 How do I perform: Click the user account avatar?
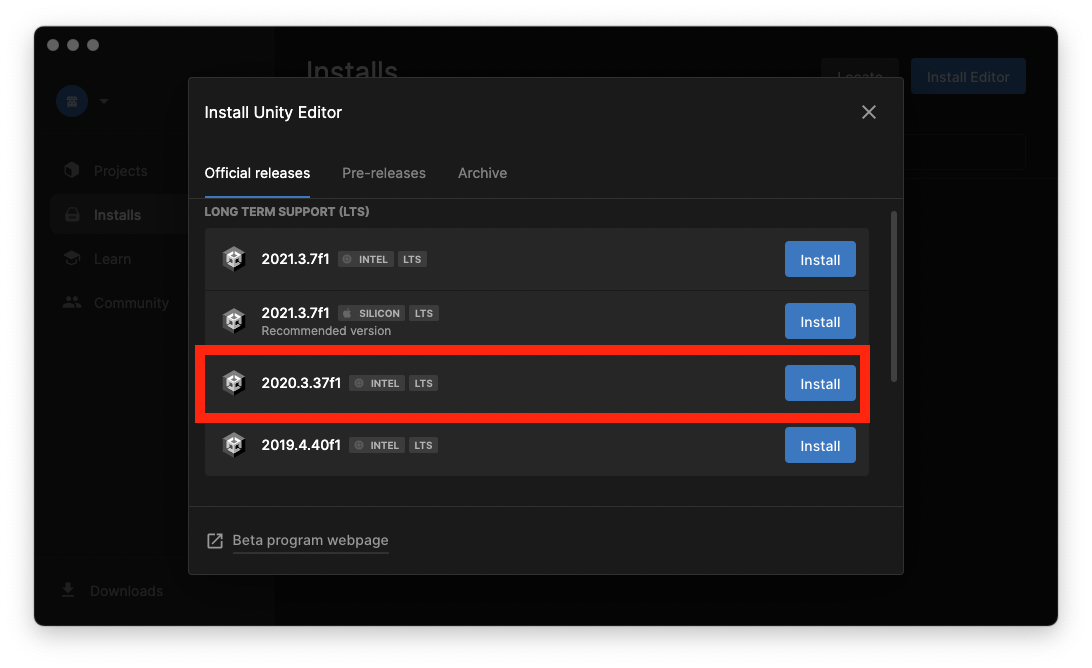72,101
